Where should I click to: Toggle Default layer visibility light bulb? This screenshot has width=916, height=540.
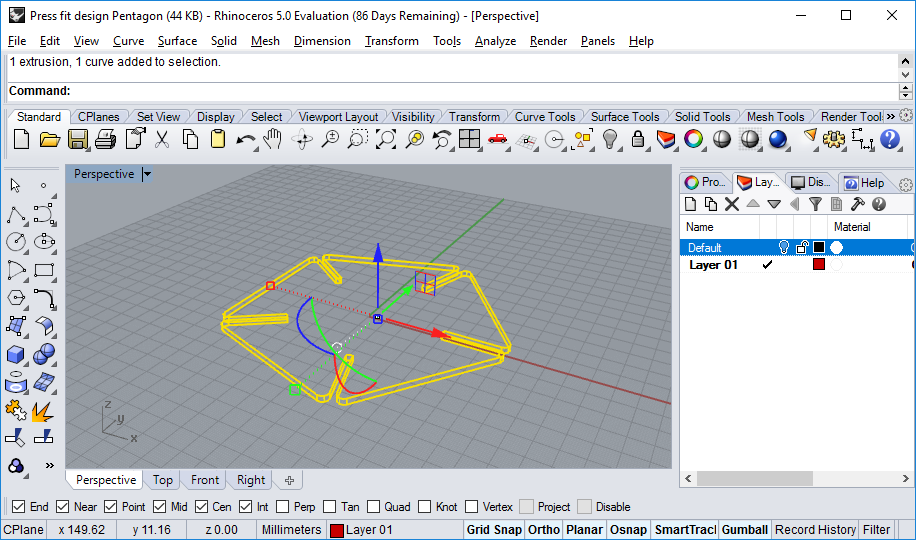784,247
